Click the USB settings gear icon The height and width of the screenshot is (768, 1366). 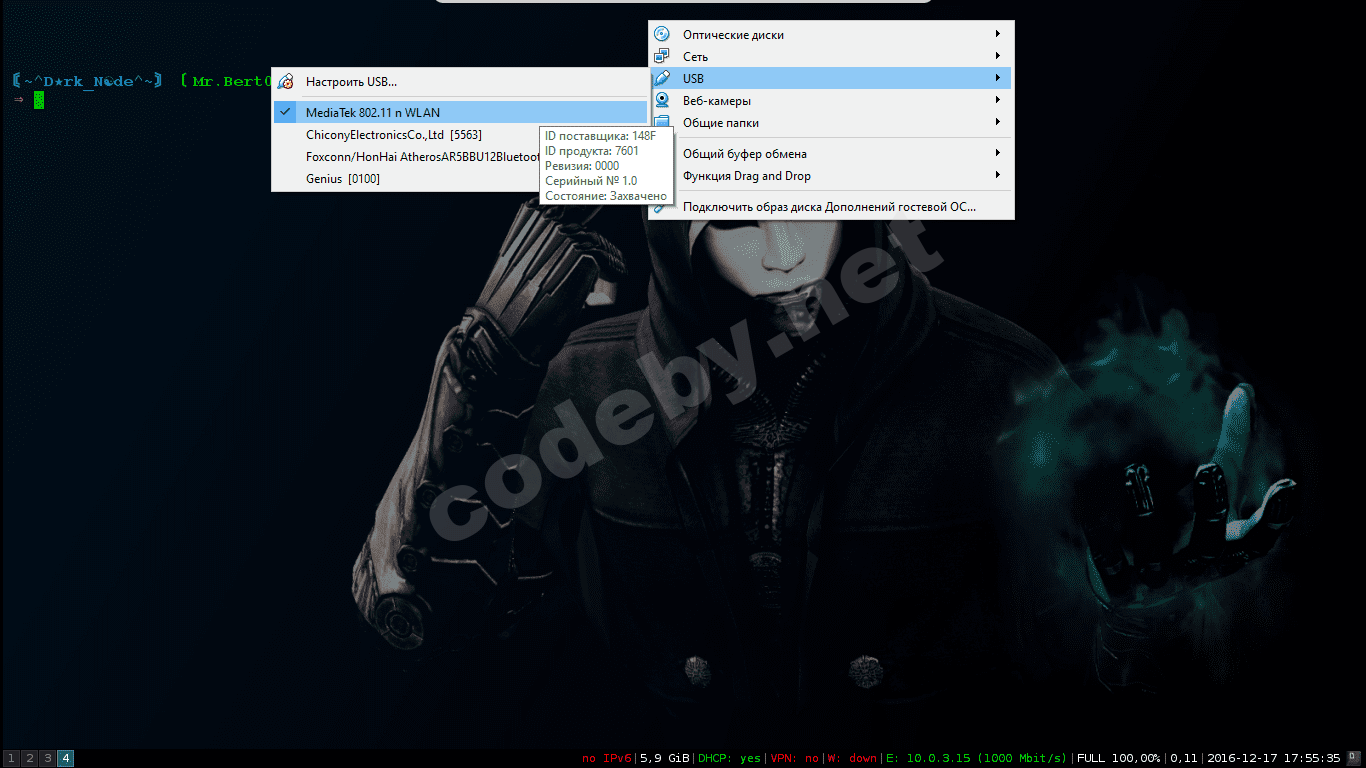point(286,82)
